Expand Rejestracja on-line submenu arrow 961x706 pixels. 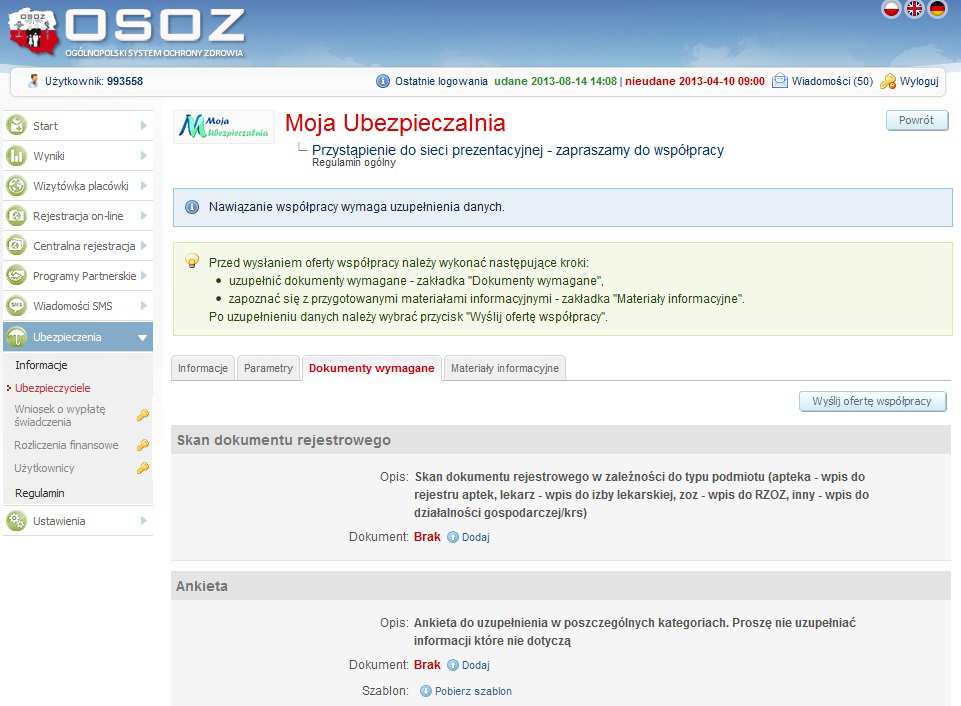point(143,216)
